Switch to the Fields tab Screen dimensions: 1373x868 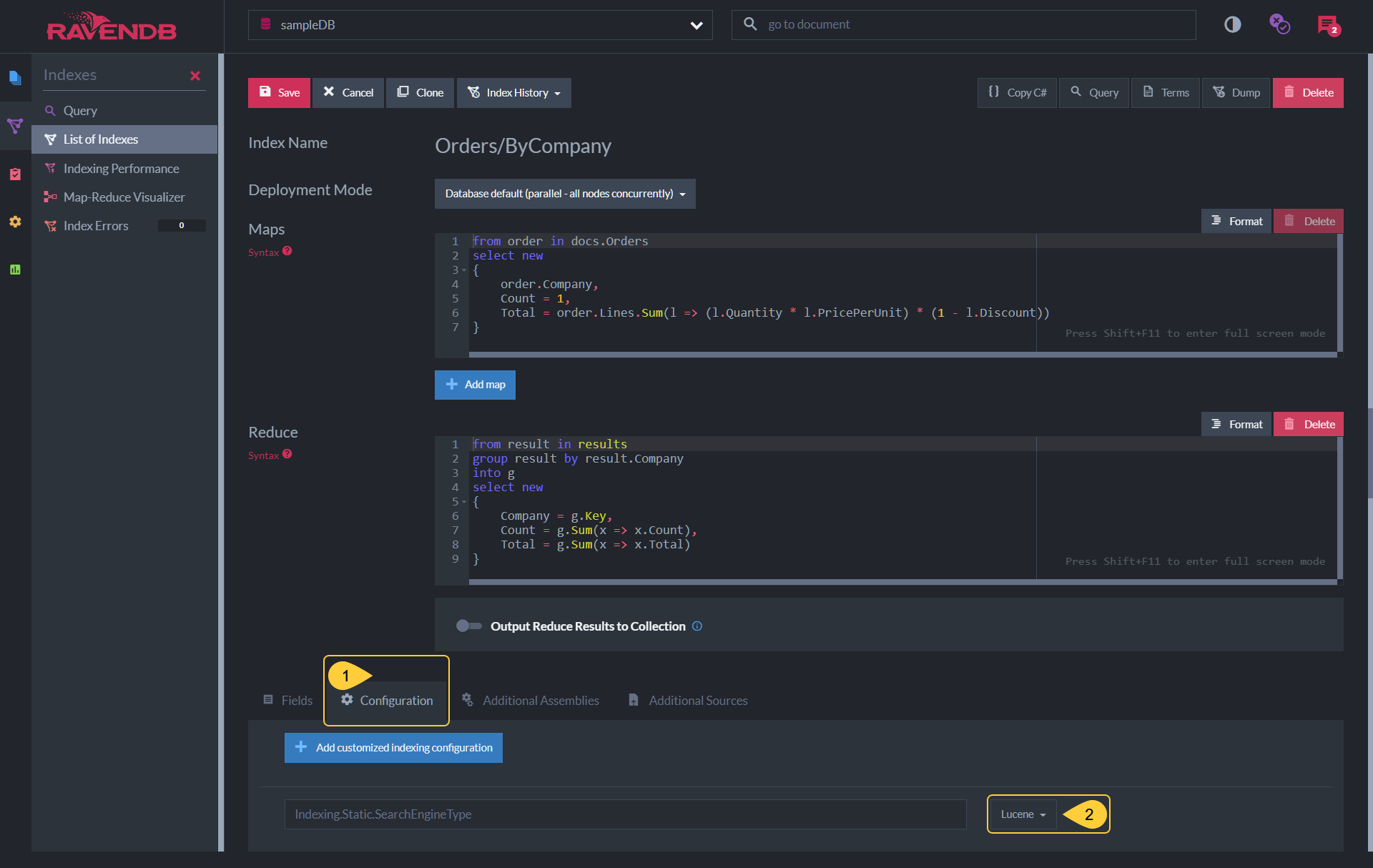click(288, 701)
